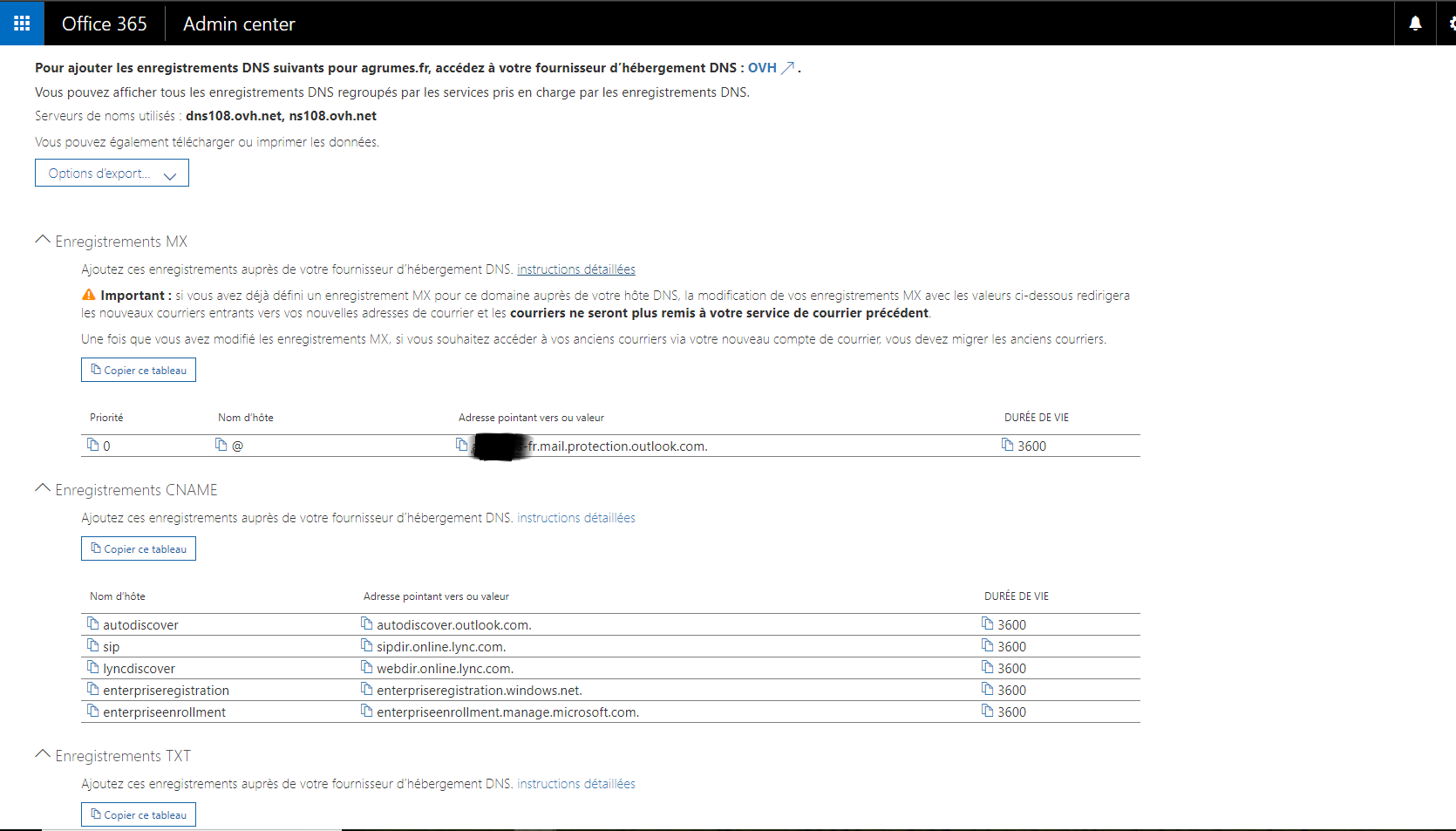Copy TTL 3600 for enterpriseenrollment row
The height and width of the screenshot is (831, 1456).
(x=987, y=711)
